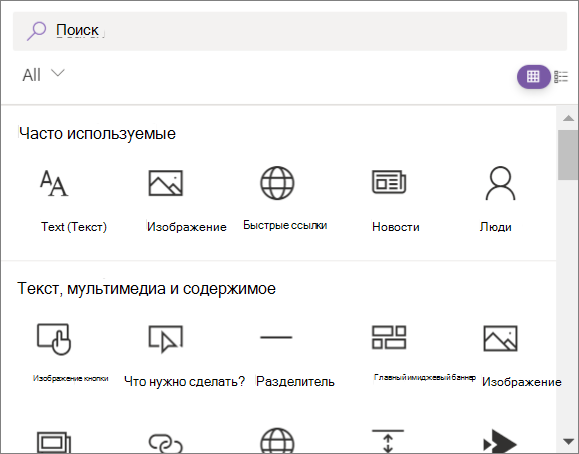Select the stacked frames icon in bottom row
Image resolution: width=579 pixels, height=454 pixels.
click(x=54, y=442)
